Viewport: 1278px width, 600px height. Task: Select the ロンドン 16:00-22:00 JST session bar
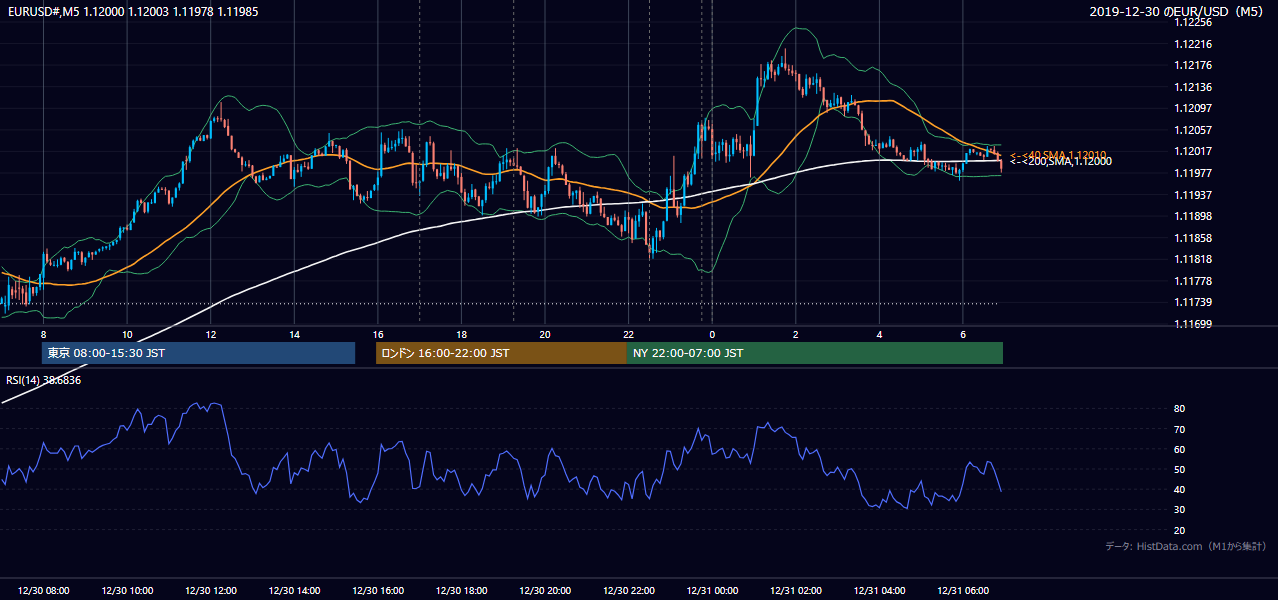pos(501,353)
